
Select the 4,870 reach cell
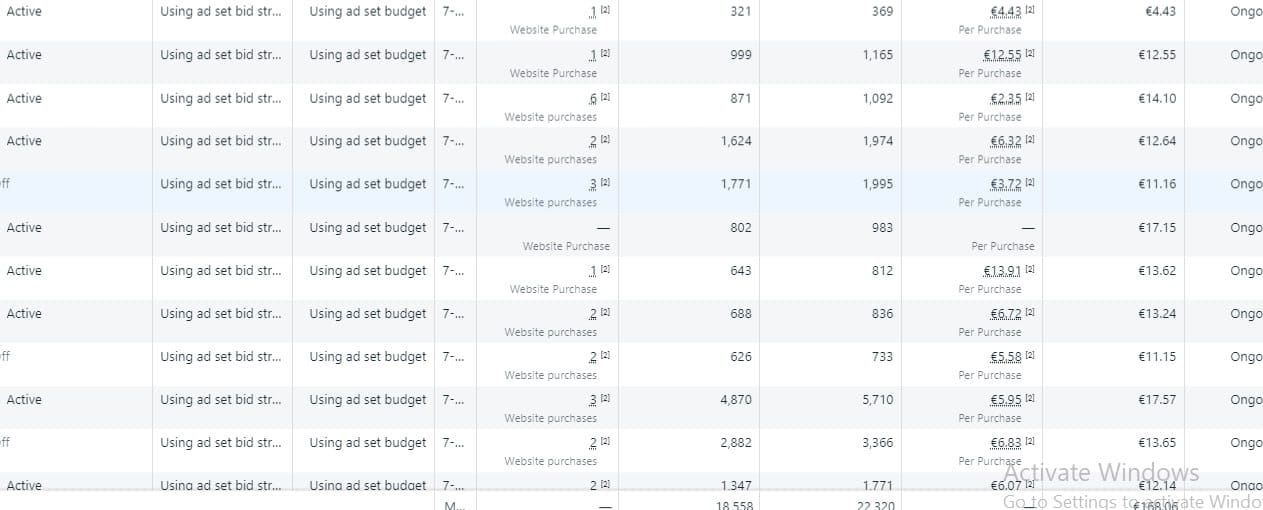tap(735, 400)
